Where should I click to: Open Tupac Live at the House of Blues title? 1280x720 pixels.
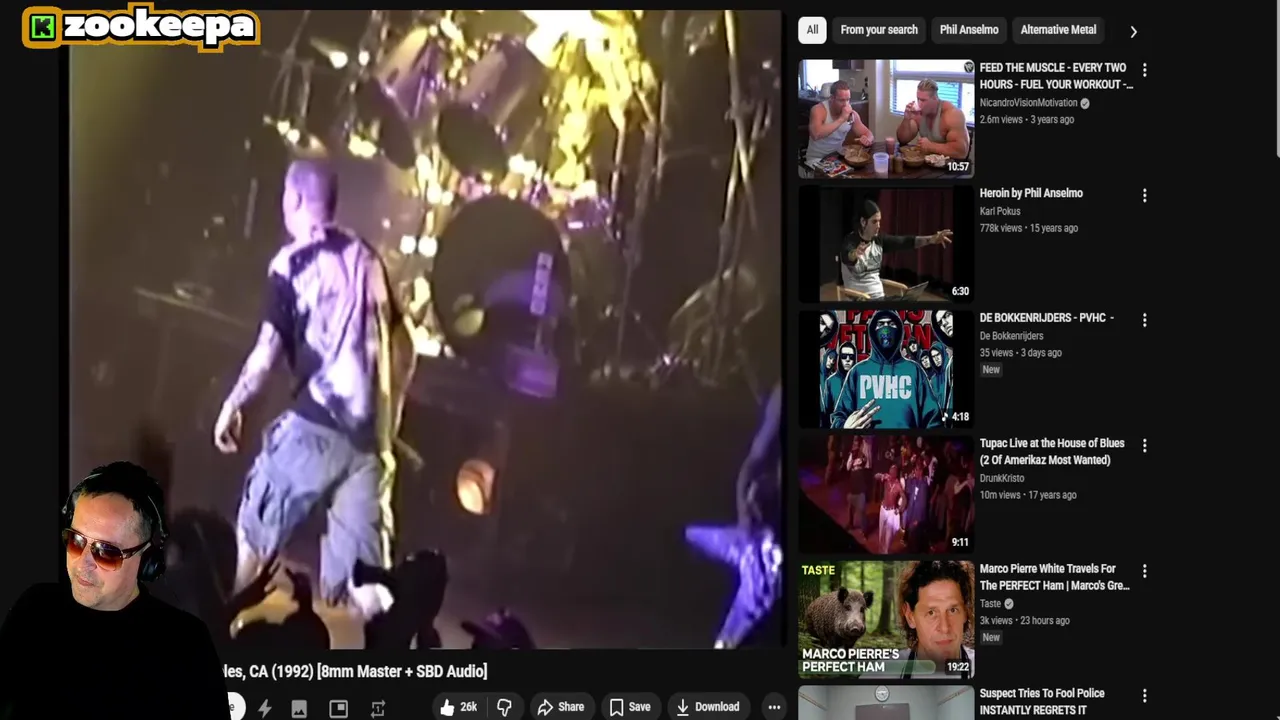(x=1052, y=451)
